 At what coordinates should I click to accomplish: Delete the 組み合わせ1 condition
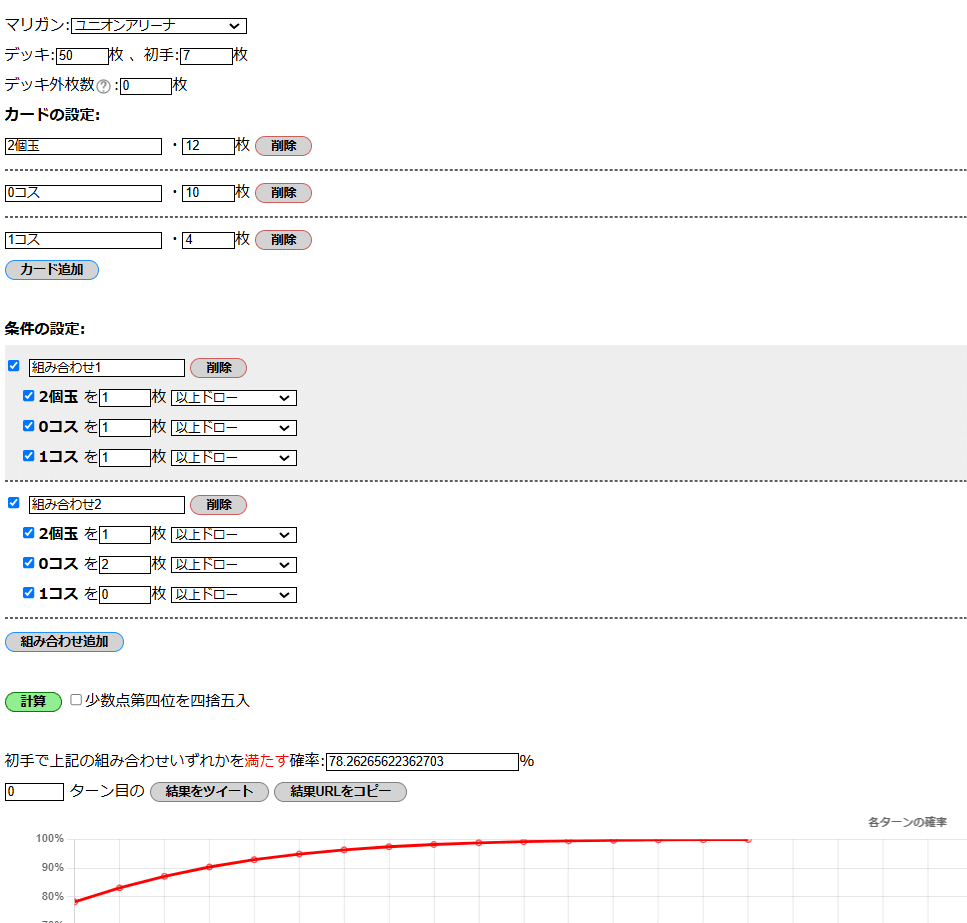[218, 368]
